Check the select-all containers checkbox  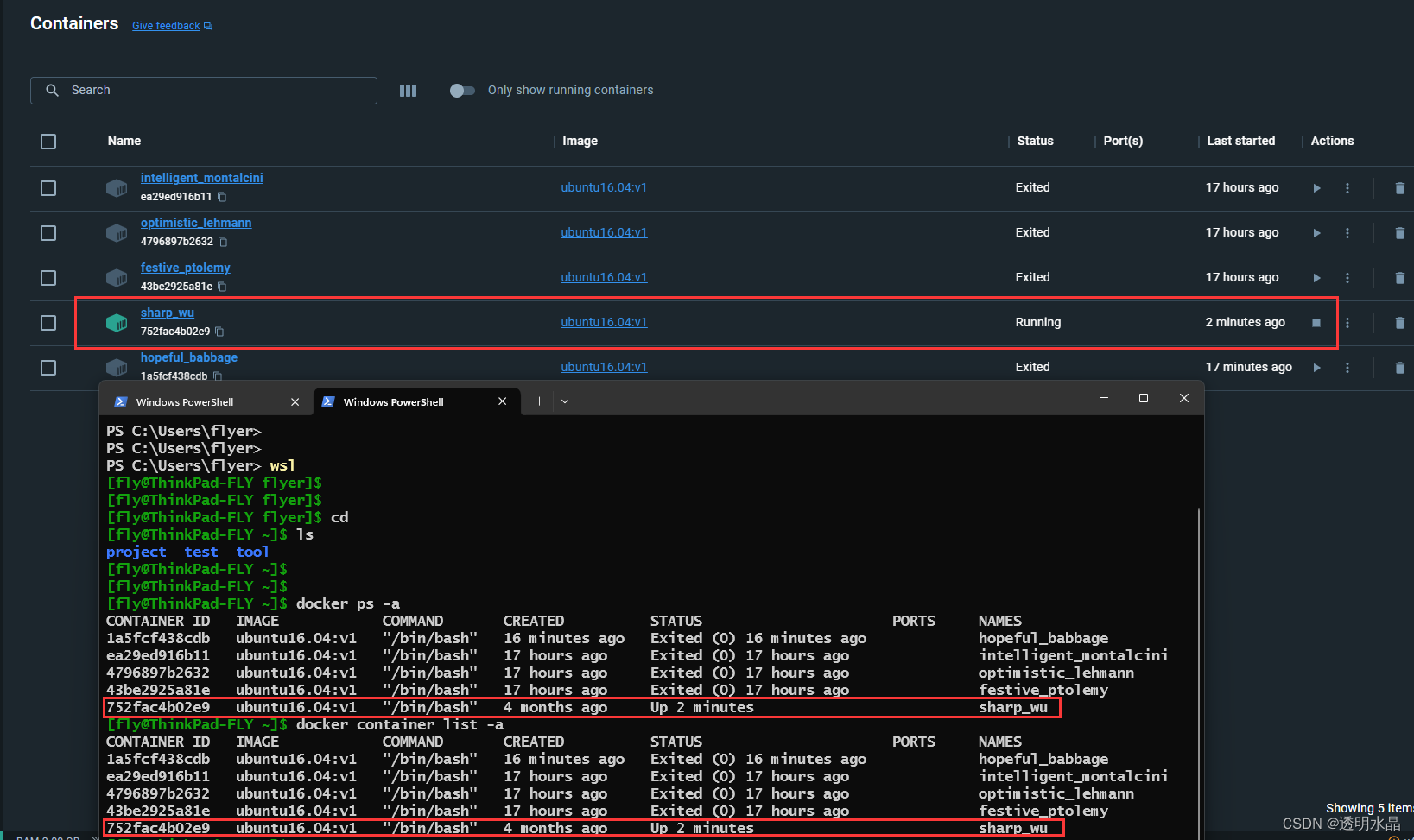(x=48, y=142)
